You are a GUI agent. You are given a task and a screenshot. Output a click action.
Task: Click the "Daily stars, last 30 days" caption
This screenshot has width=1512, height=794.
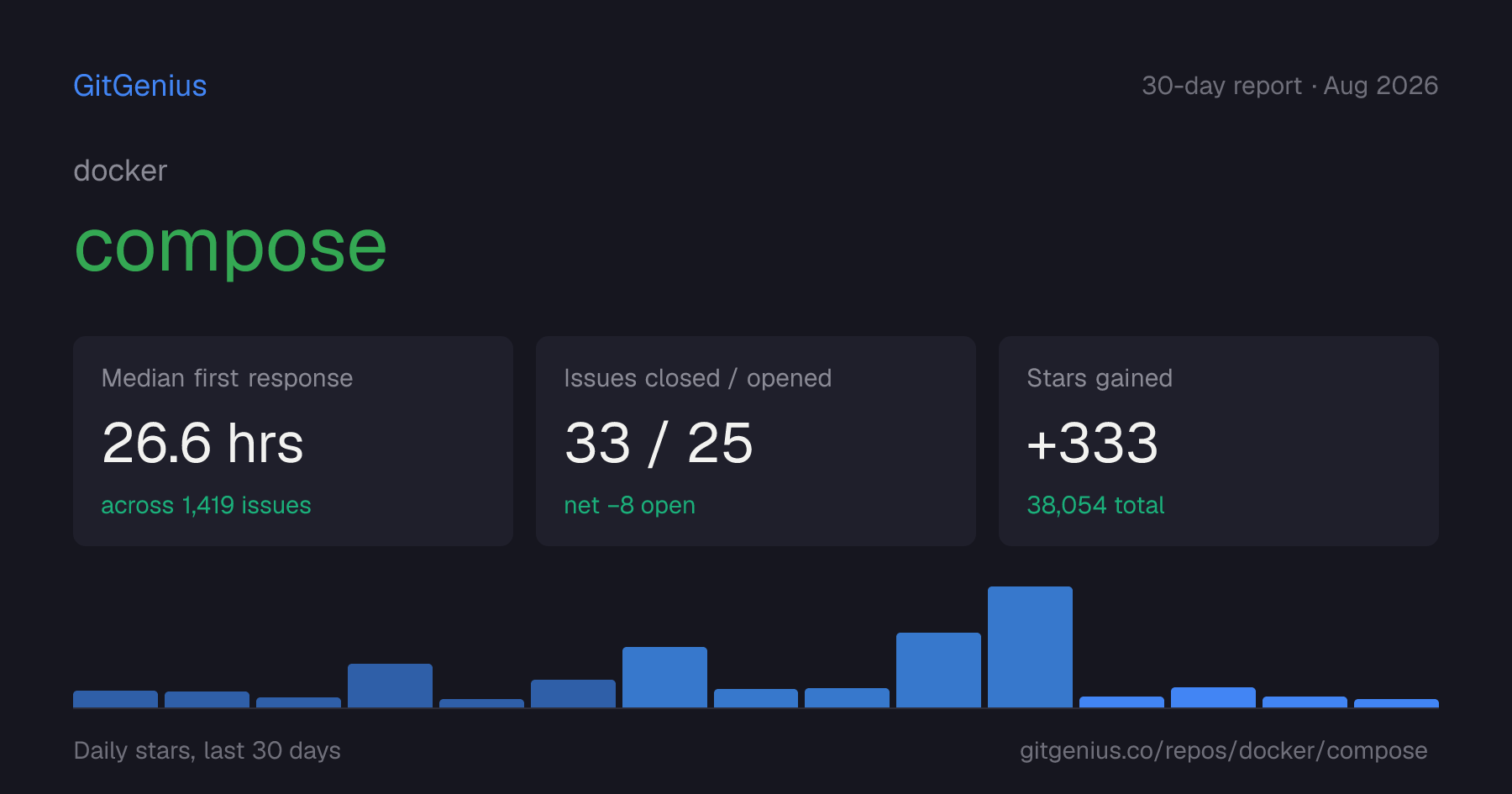click(207, 750)
